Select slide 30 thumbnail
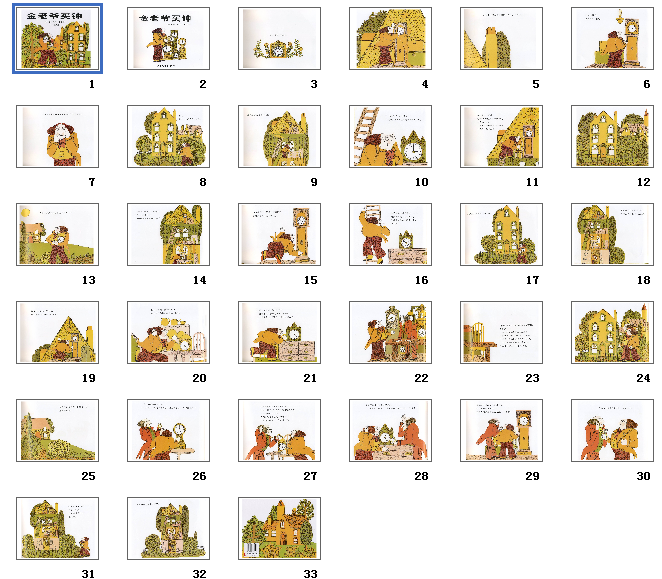662x579 pixels. pyautogui.click(x=613, y=430)
